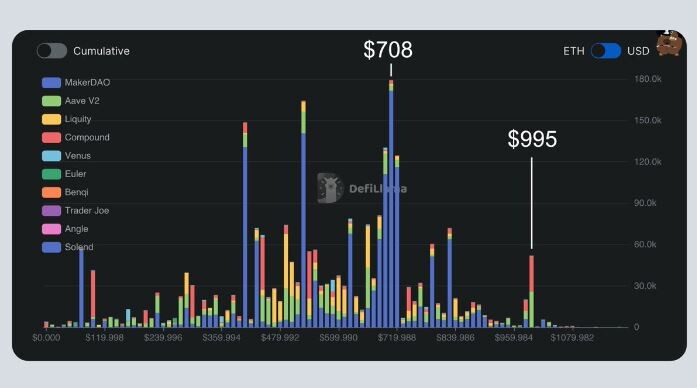Click the 180.0k y-axis value
Viewport: 697px width, 388px height.
(648, 79)
